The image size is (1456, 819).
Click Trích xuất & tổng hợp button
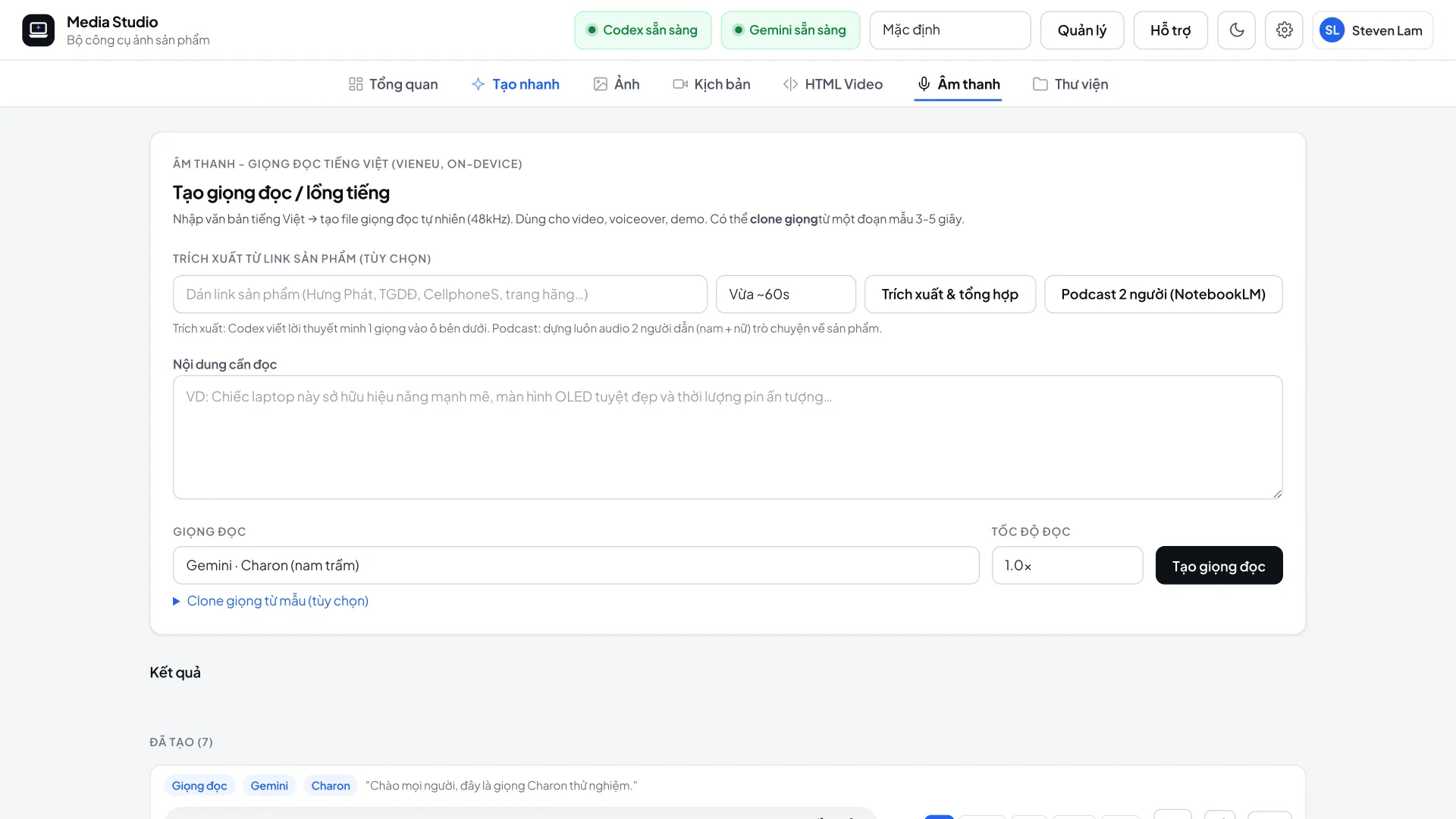(x=950, y=294)
